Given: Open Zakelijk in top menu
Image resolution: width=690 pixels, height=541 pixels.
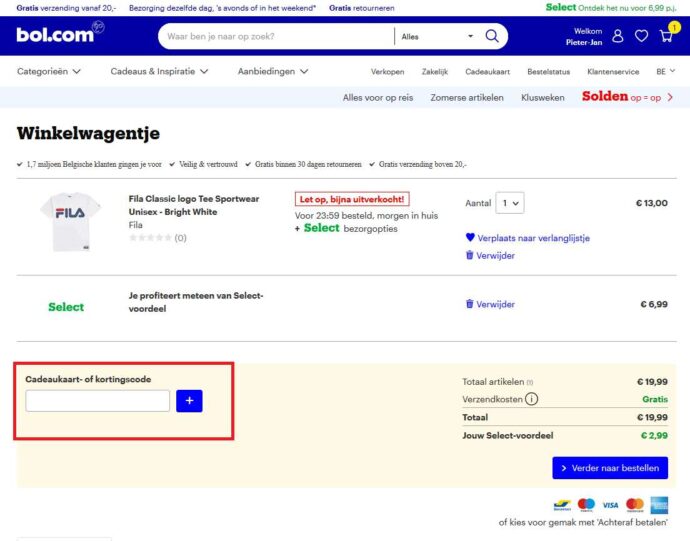Looking at the screenshot, I should [434, 72].
